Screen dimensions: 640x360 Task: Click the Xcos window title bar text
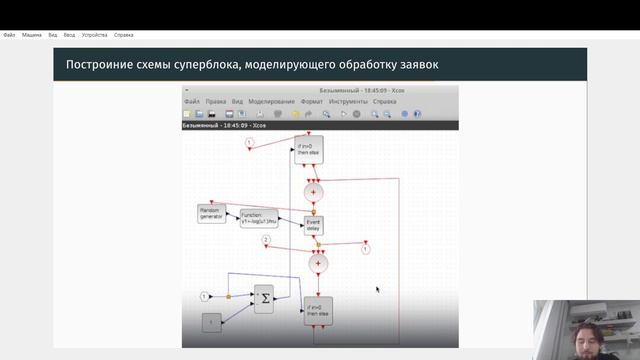coord(362,90)
